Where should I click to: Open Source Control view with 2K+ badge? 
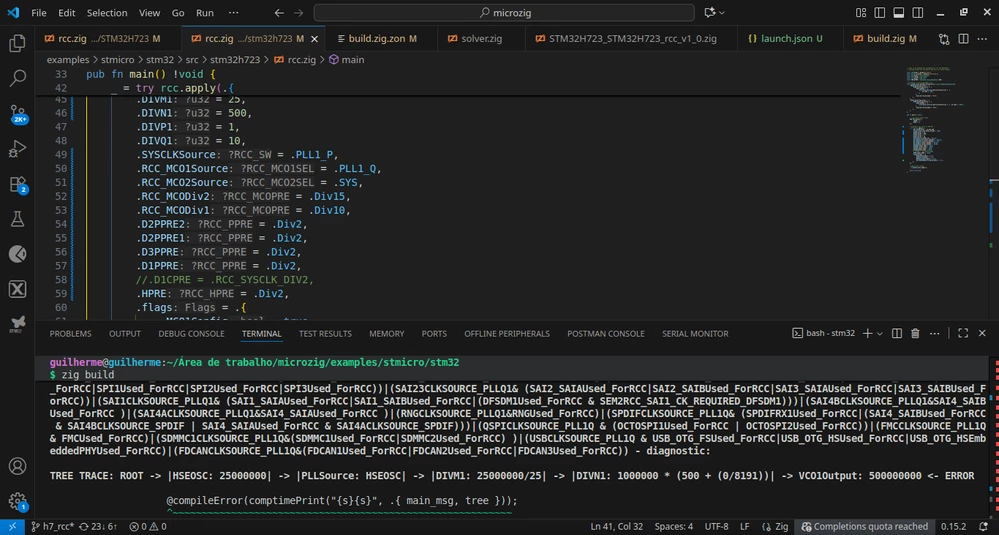tap(17, 114)
